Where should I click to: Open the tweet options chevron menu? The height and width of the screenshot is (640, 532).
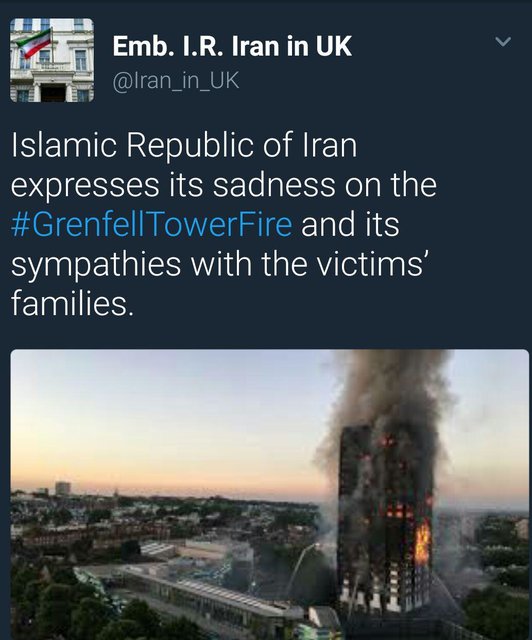click(x=503, y=42)
